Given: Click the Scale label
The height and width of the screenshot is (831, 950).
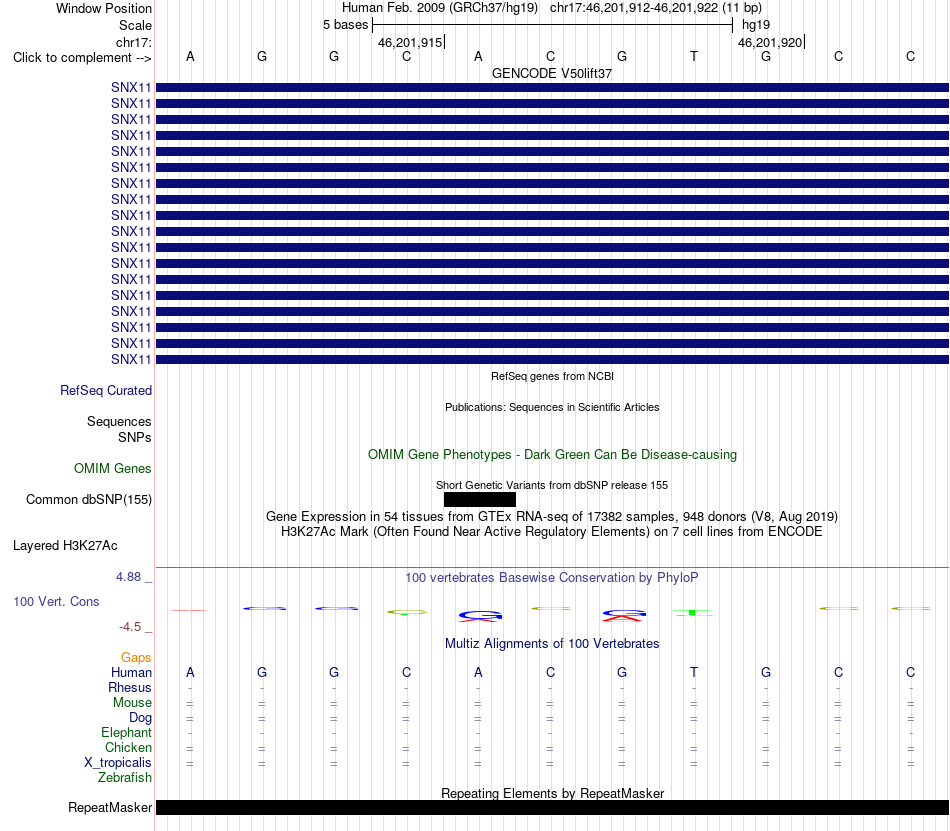Looking at the screenshot, I should 135,25.
